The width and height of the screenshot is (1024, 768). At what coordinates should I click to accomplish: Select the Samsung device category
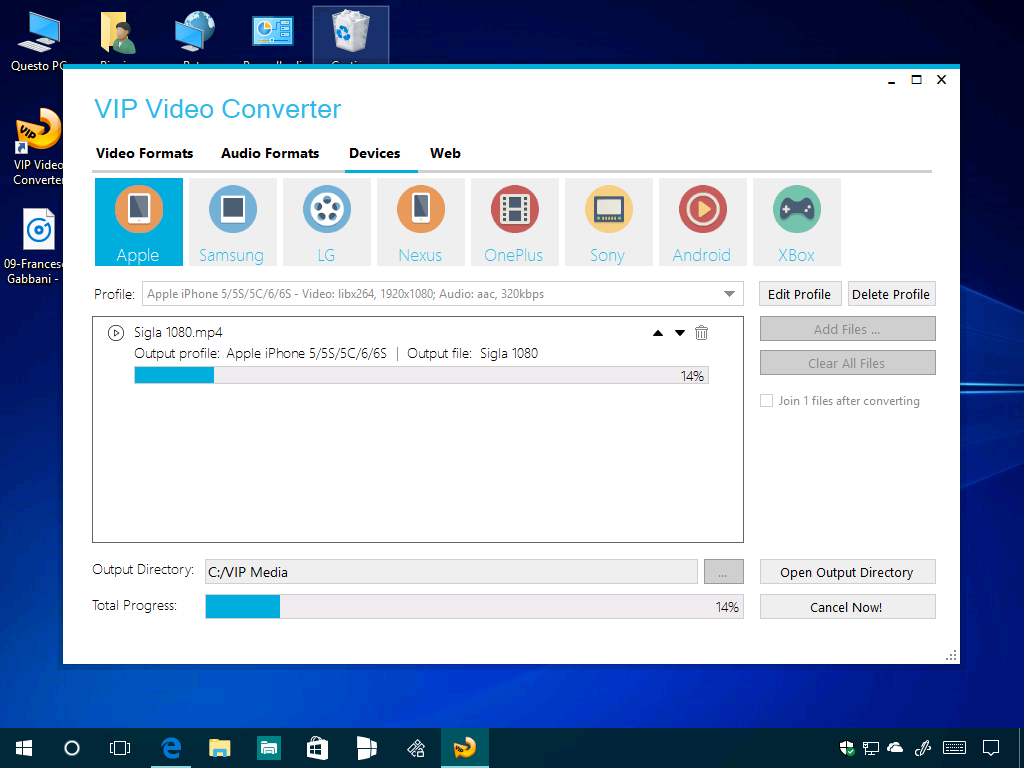[x=232, y=222]
